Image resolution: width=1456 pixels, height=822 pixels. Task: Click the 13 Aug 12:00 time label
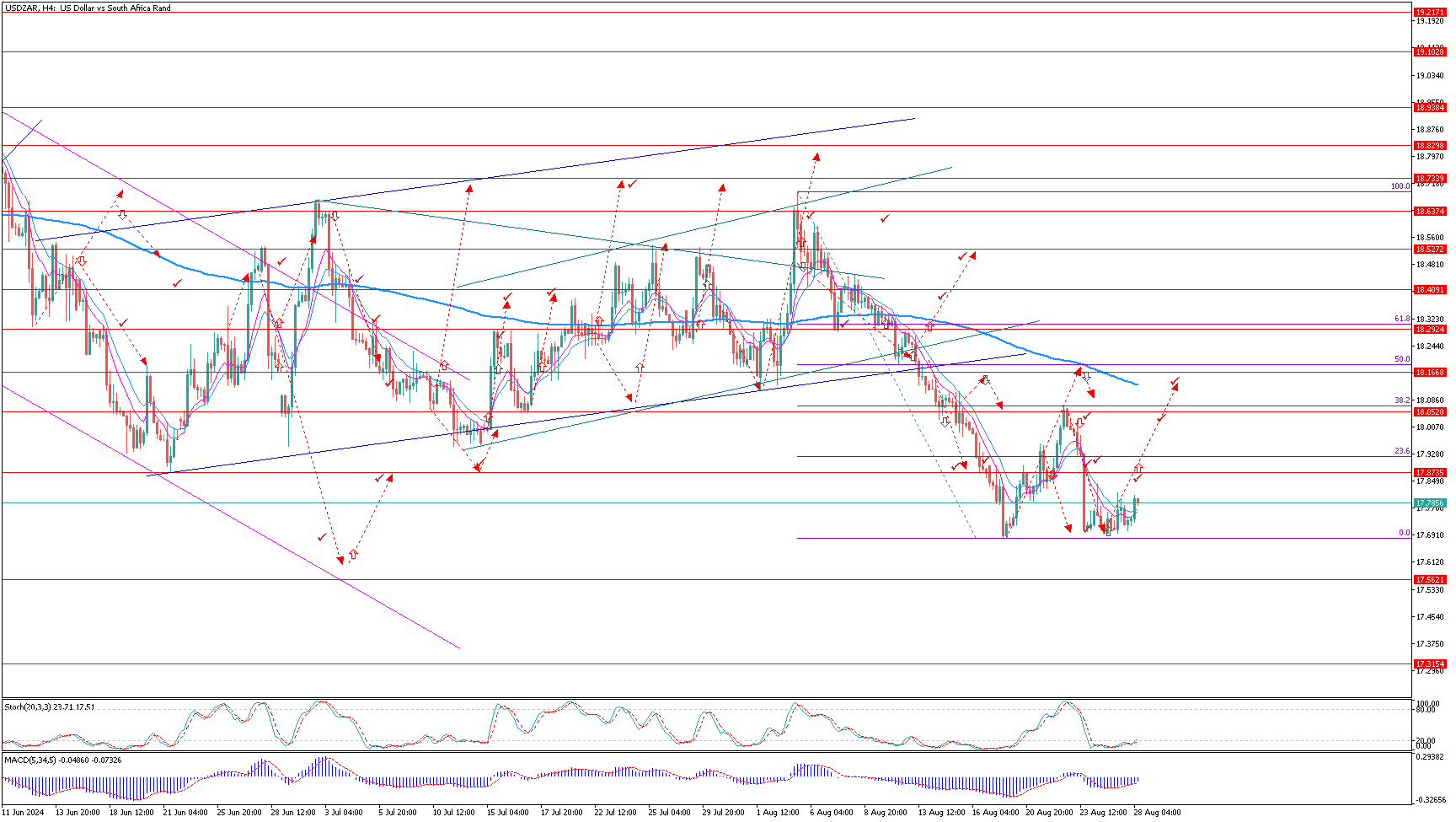(x=942, y=813)
